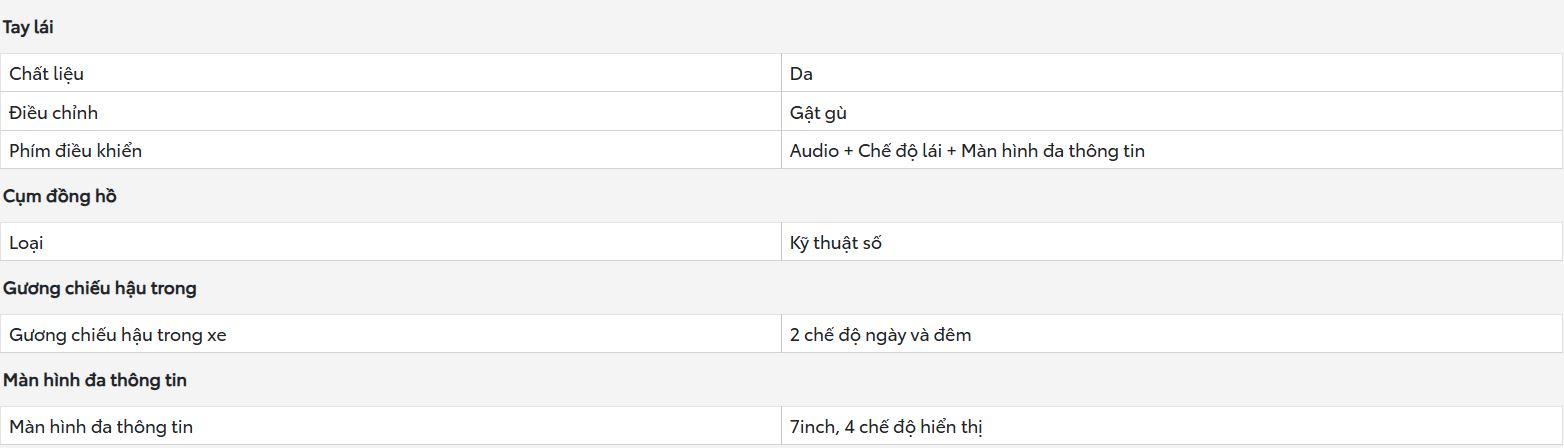
Task: Click the Cụm đồng hồ section heading
Action: pyautogui.click(x=60, y=196)
